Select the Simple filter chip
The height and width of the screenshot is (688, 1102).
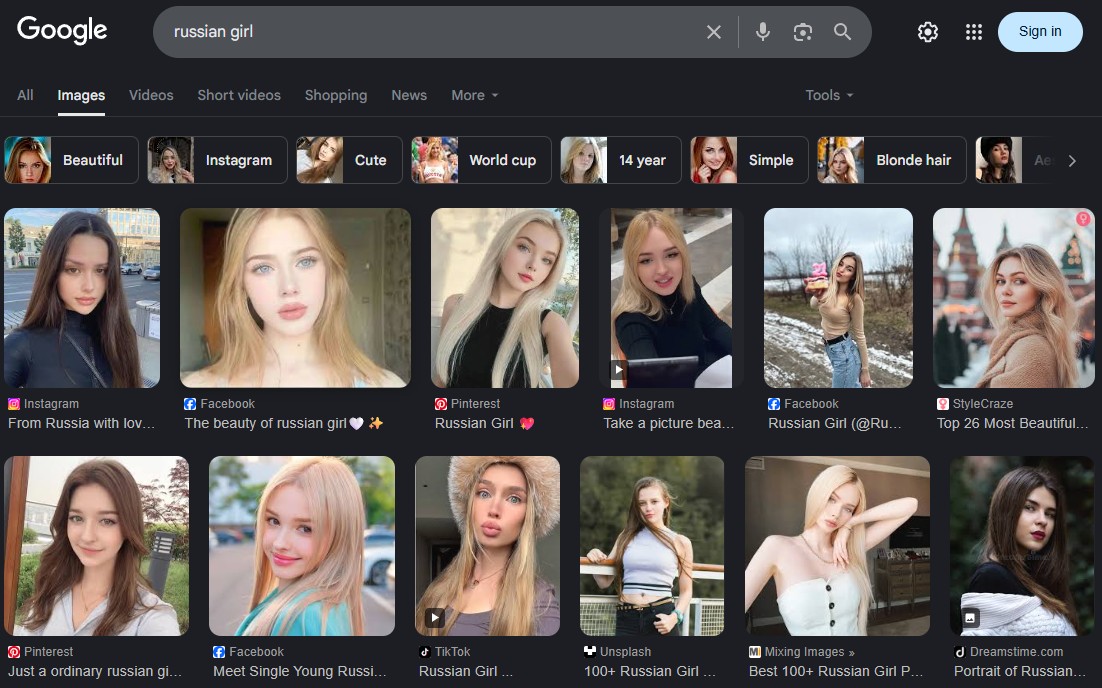tap(749, 160)
